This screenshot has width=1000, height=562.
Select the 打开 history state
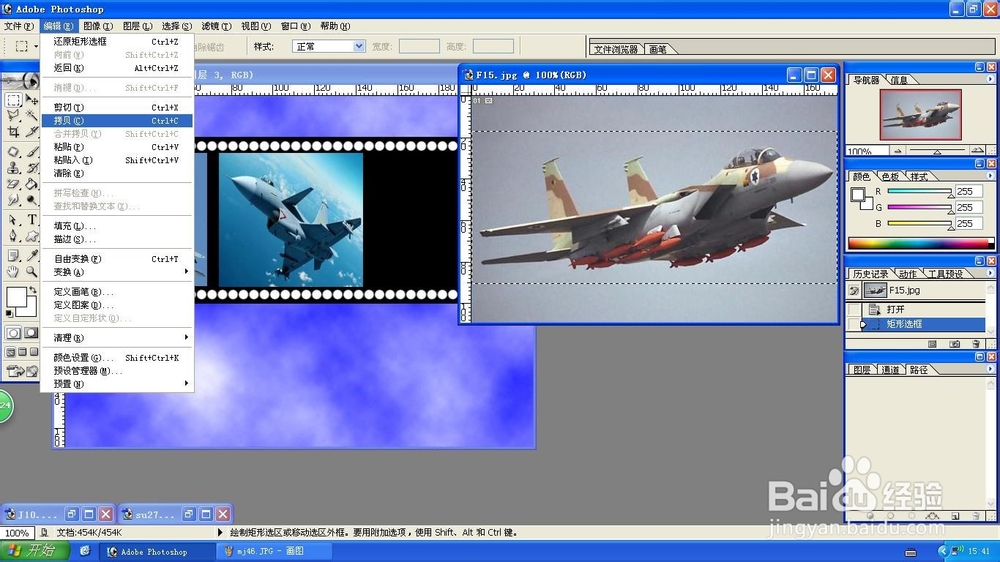[923, 309]
